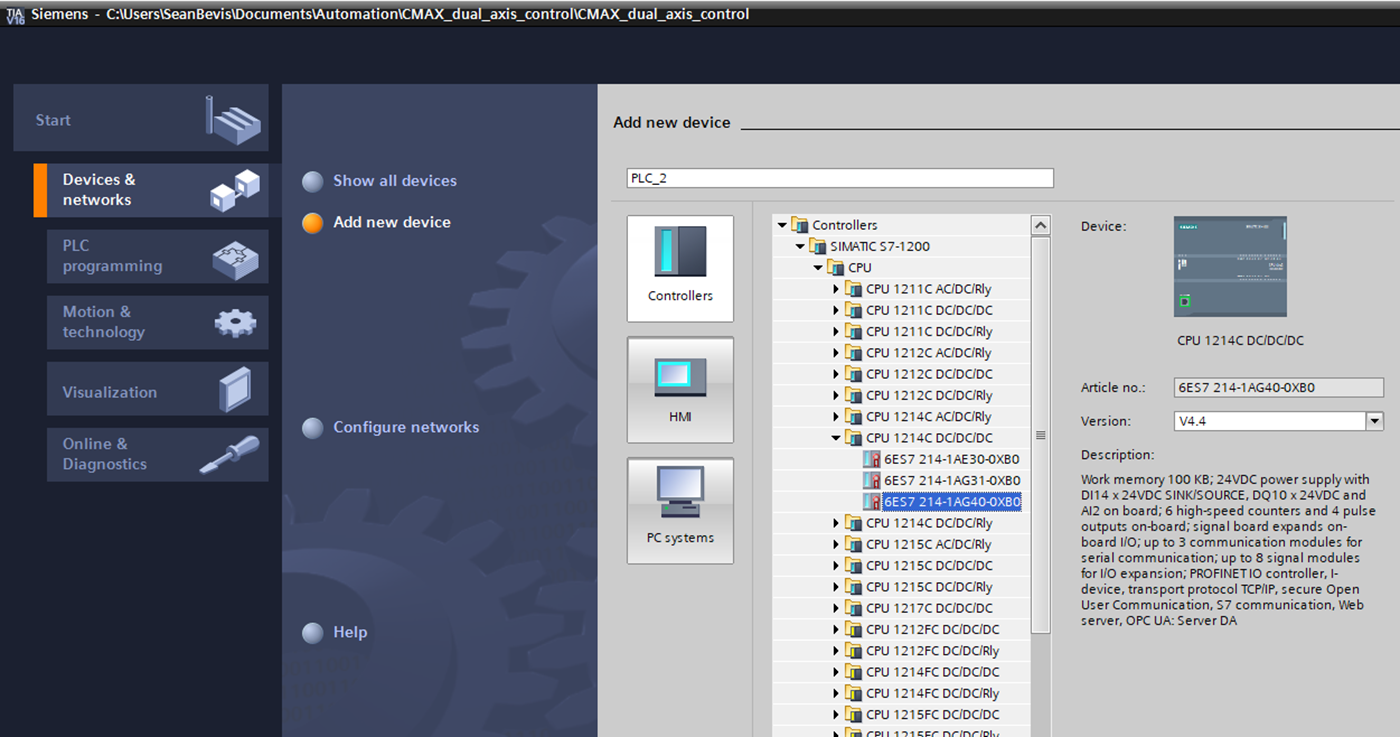Select 6ES7 214-1AG31-0XB0 article entry

pyautogui.click(x=951, y=480)
